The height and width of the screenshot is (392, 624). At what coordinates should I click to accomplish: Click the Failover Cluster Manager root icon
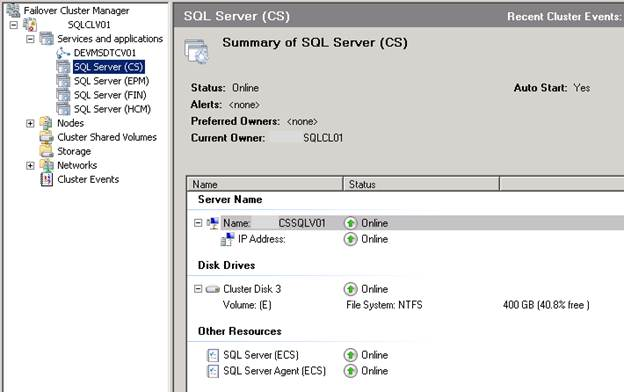13,10
